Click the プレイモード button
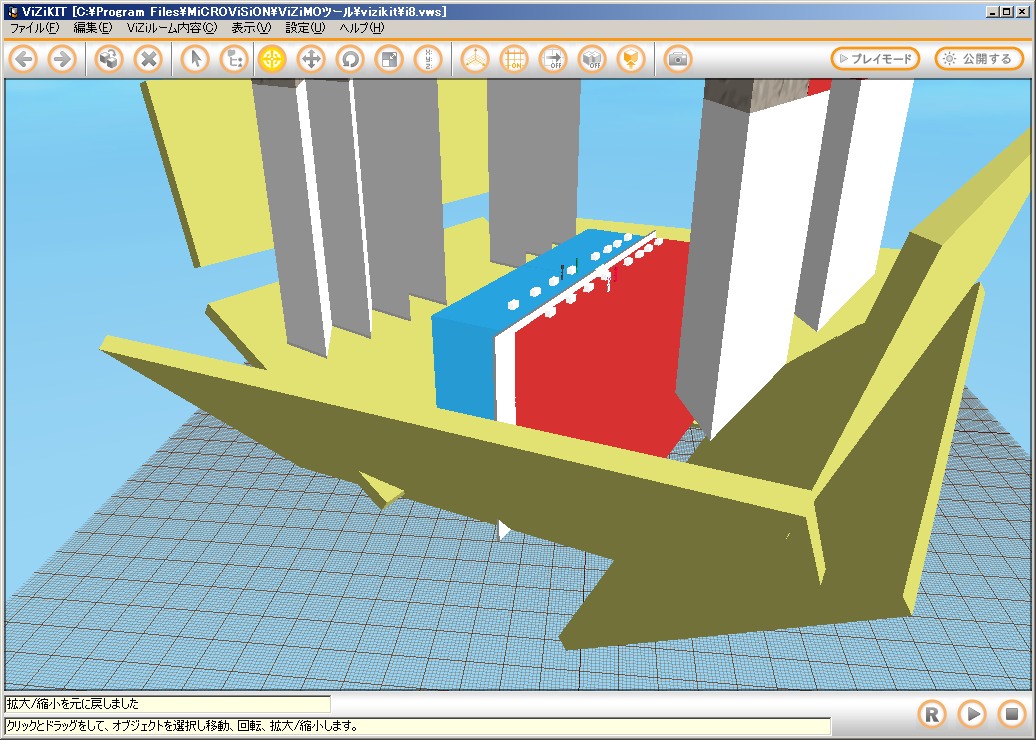 point(875,59)
